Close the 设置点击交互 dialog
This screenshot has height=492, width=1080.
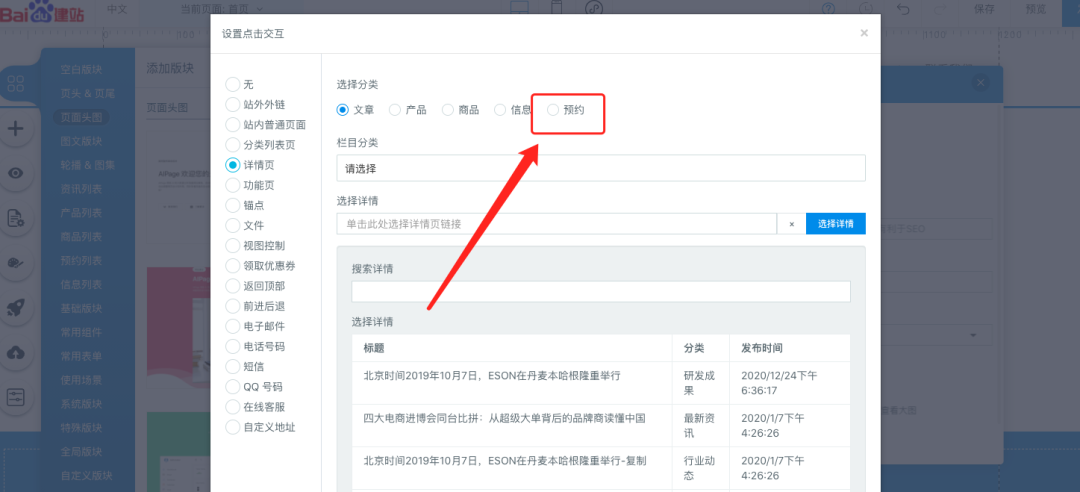pyautogui.click(x=864, y=33)
